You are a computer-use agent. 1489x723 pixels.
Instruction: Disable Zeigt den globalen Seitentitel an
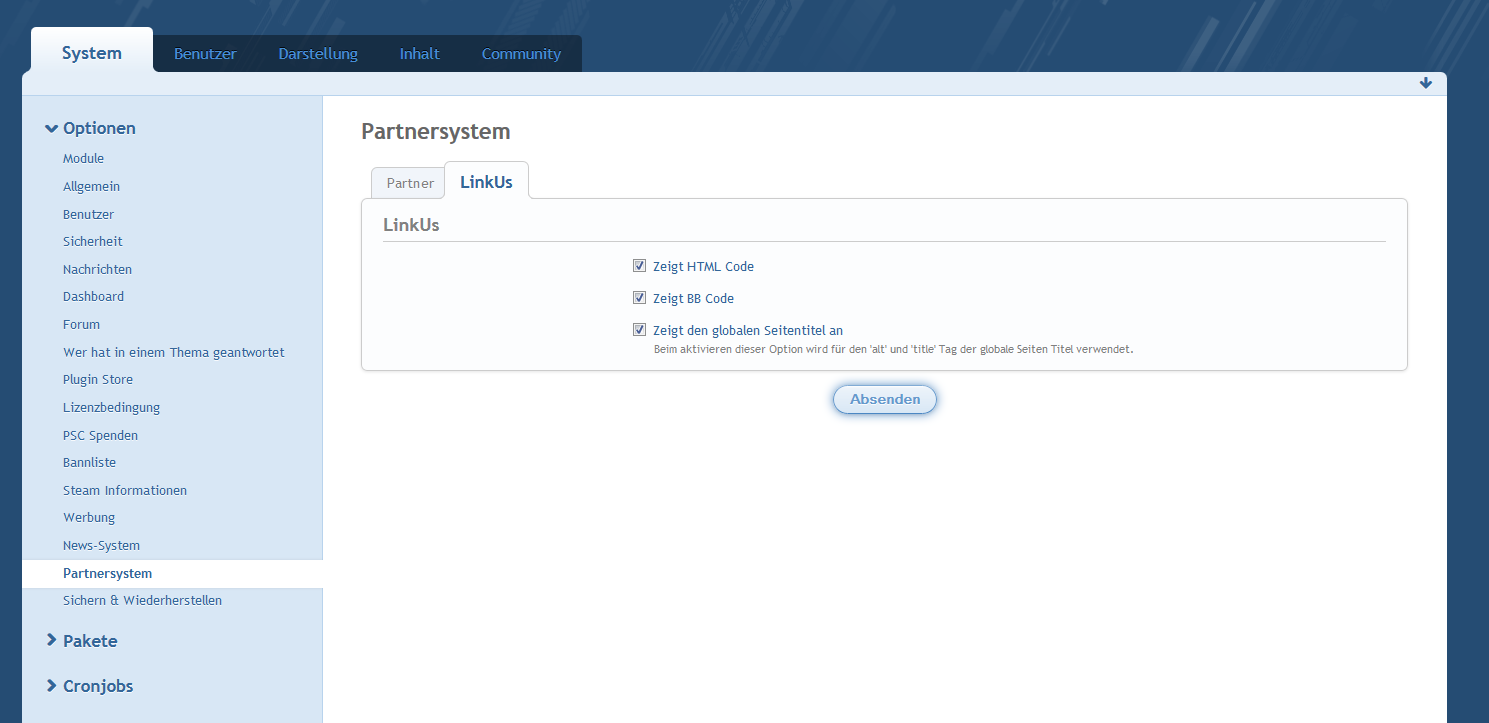639,330
